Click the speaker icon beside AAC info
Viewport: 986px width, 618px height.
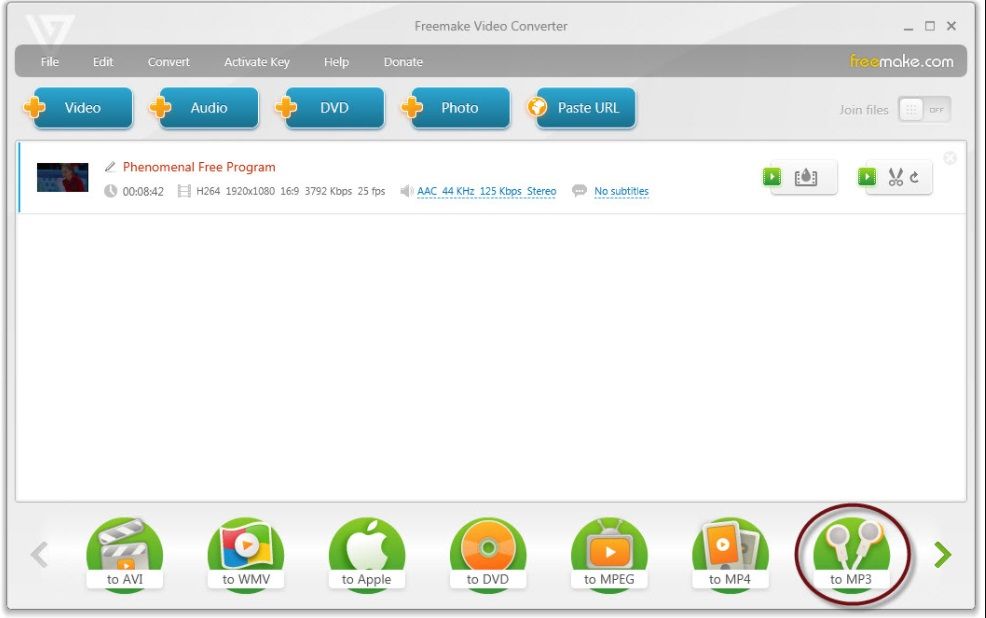click(407, 190)
